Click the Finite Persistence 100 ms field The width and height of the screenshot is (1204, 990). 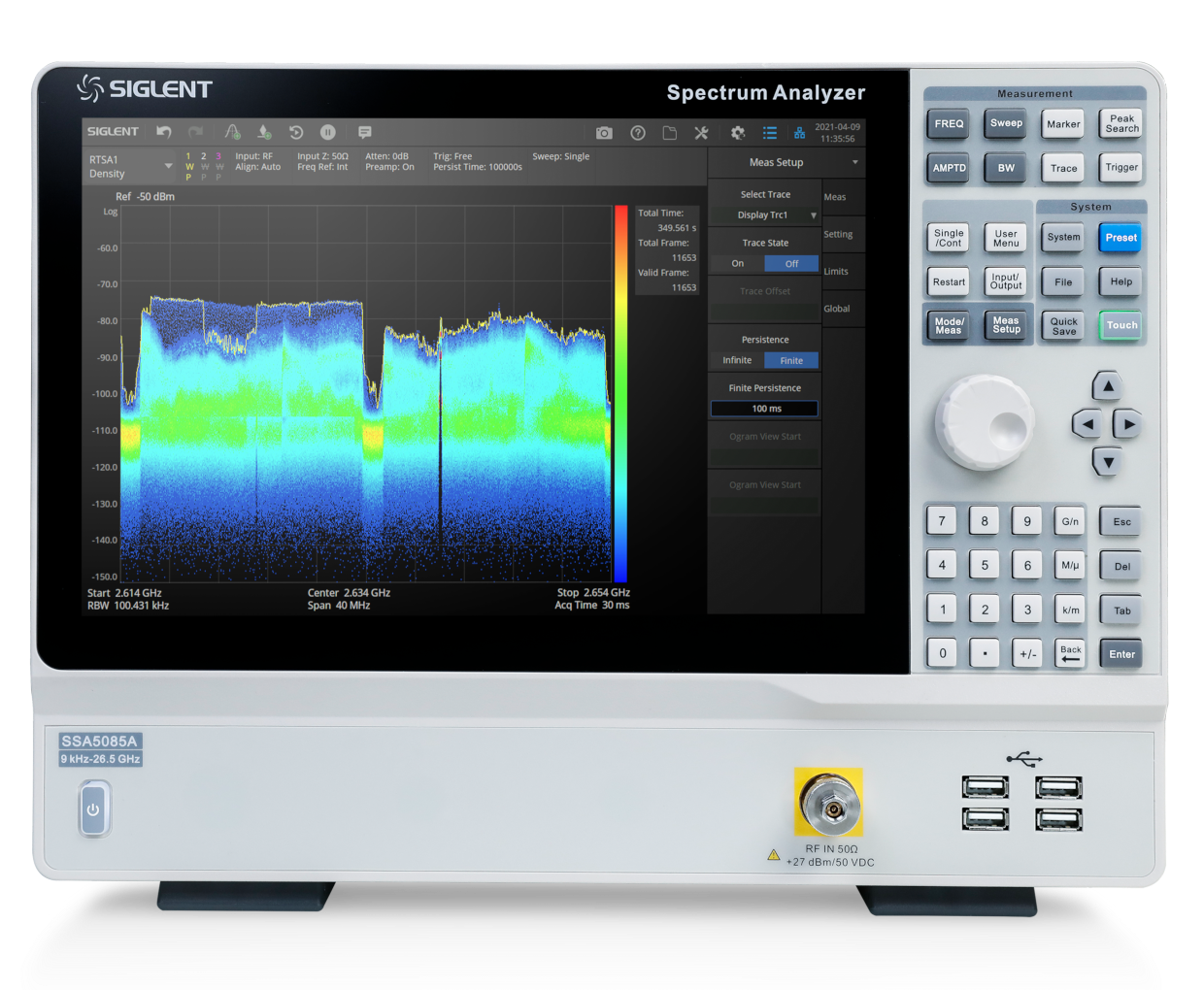point(765,410)
